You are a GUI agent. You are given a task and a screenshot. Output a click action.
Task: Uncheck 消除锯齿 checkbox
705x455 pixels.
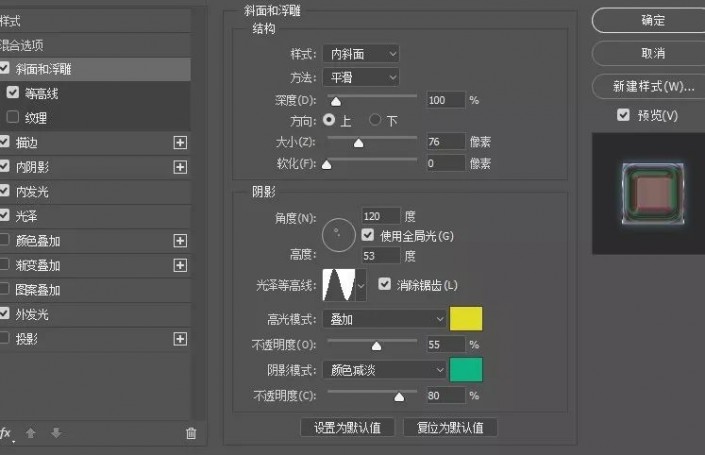click(x=384, y=284)
